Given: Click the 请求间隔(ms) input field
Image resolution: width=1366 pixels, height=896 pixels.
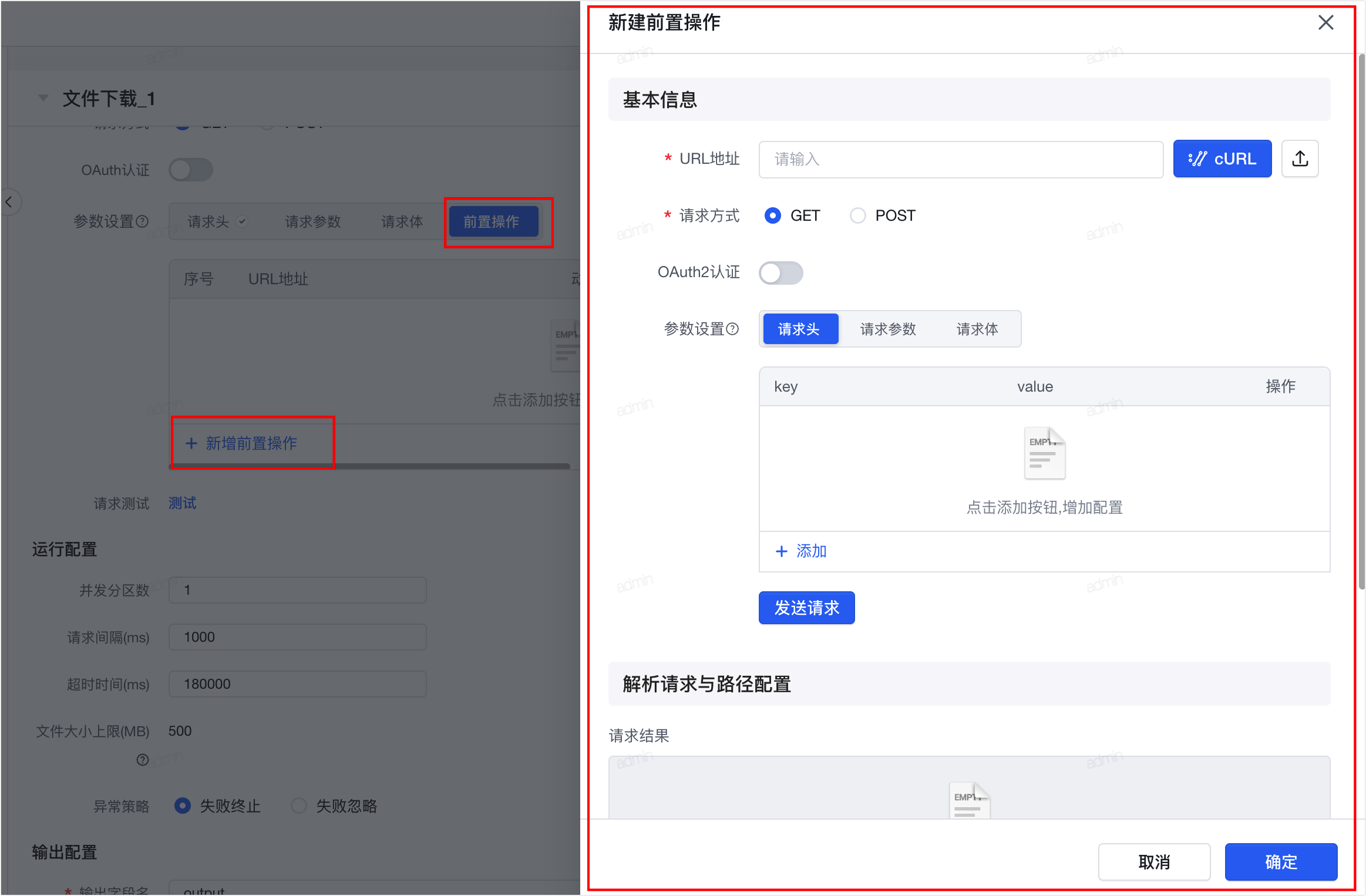Looking at the screenshot, I should (297, 636).
